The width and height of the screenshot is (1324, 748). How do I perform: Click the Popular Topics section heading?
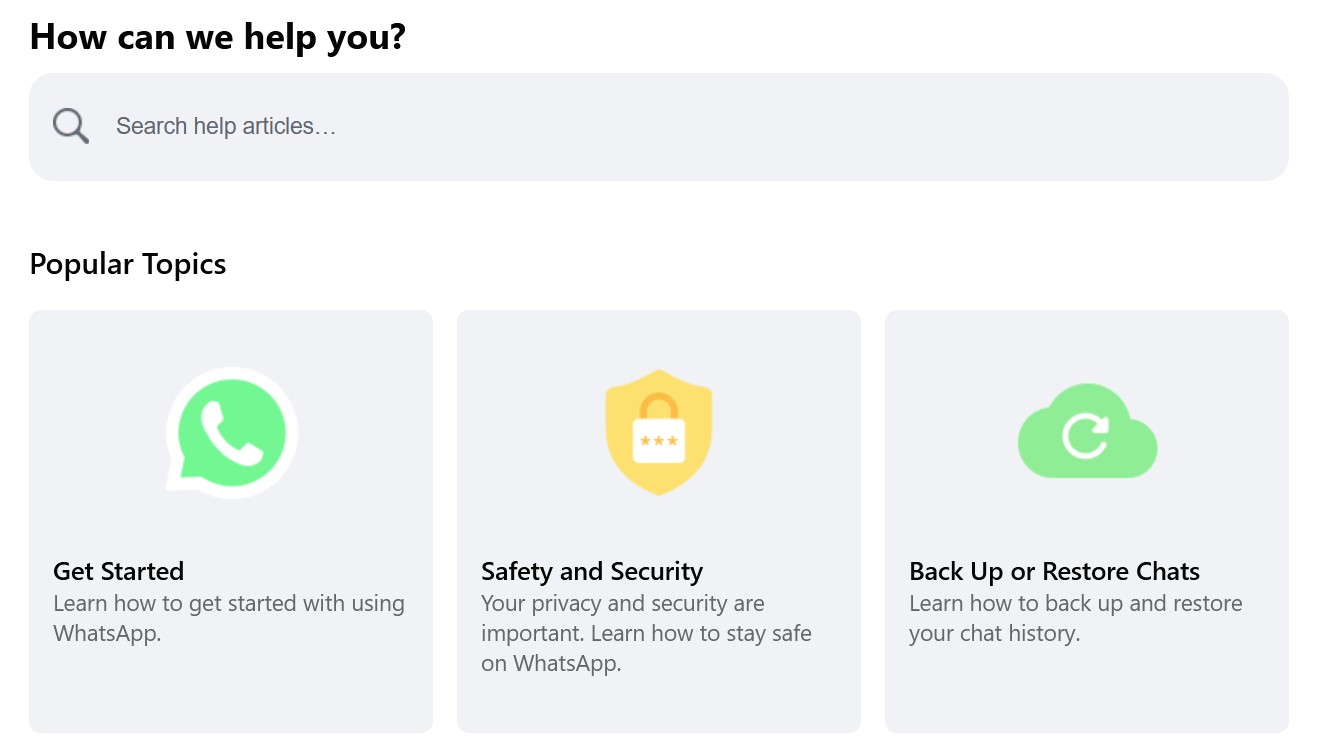pos(128,264)
